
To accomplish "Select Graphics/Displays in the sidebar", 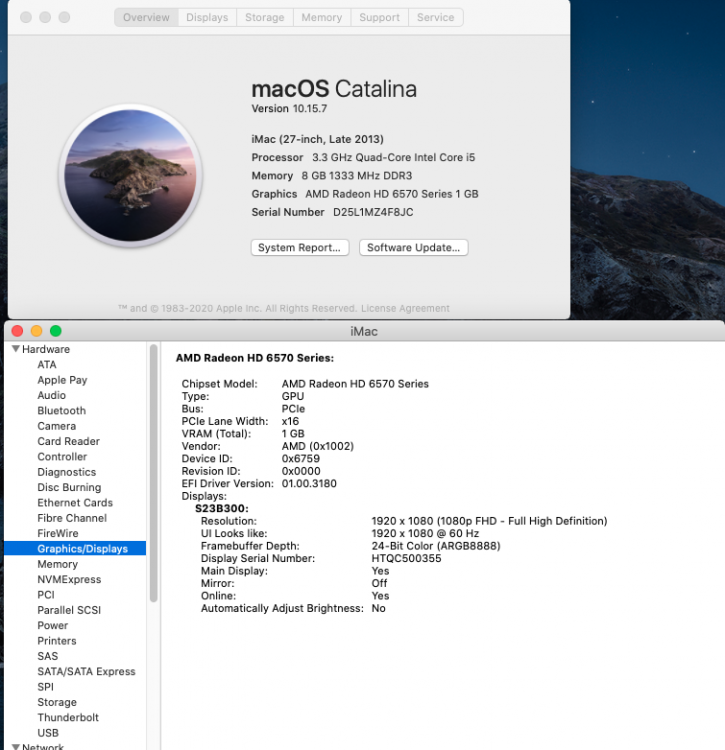I will click(75, 549).
